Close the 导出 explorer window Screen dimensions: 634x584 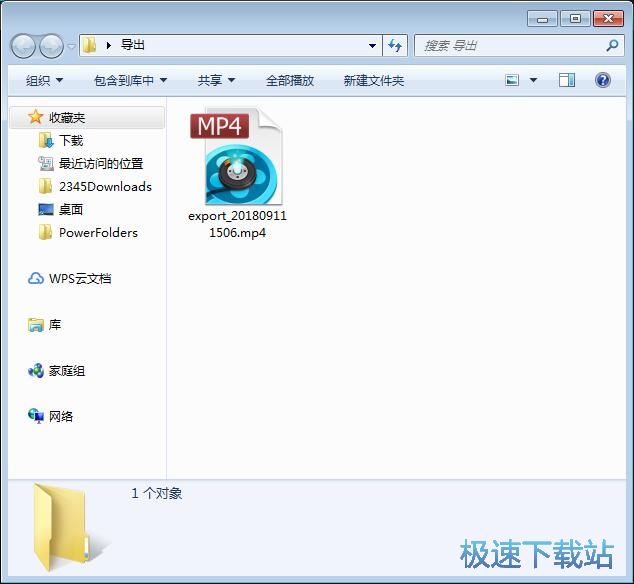tap(608, 19)
